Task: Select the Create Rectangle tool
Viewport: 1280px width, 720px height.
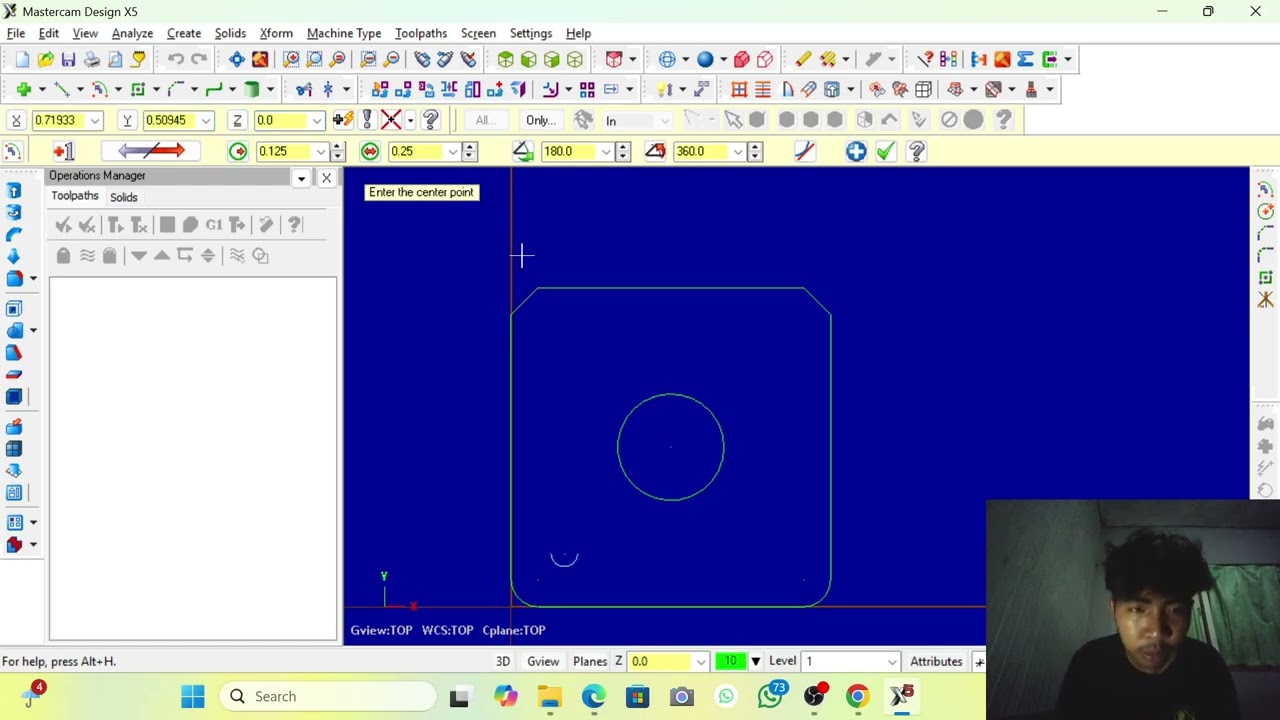Action: [138, 90]
